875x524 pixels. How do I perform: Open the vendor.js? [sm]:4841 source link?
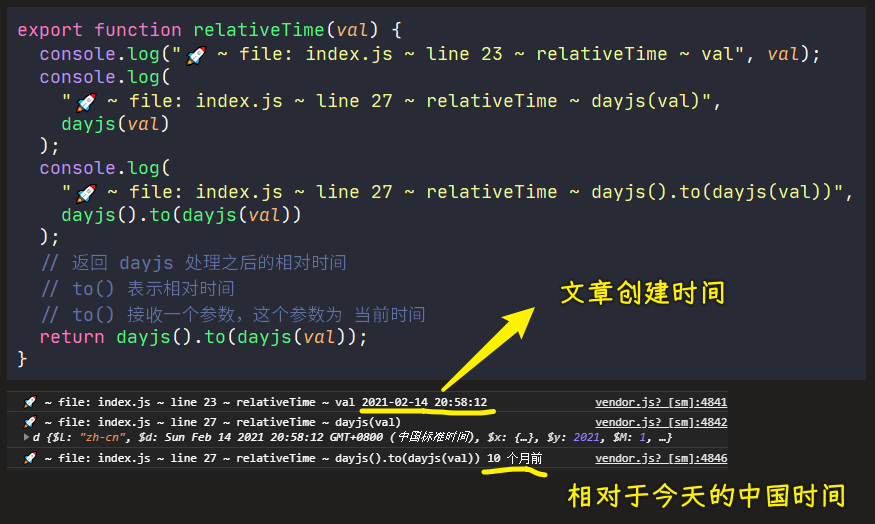(661, 402)
